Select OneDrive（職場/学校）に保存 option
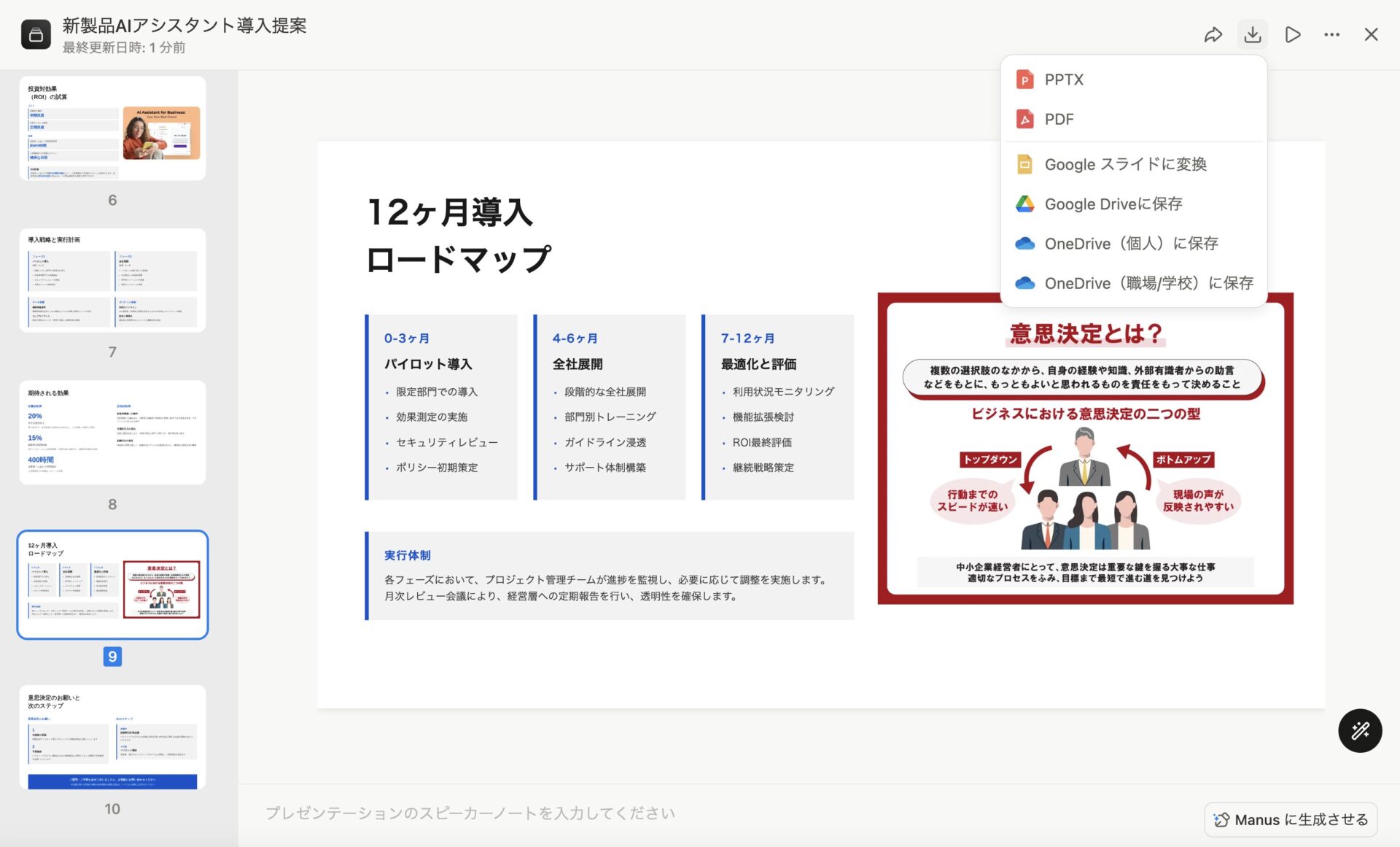The height and width of the screenshot is (847, 1400). click(x=1148, y=282)
